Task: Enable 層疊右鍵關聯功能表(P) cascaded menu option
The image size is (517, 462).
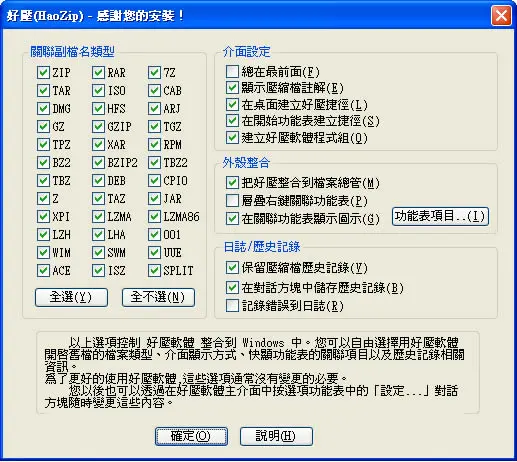Action: pos(232,201)
